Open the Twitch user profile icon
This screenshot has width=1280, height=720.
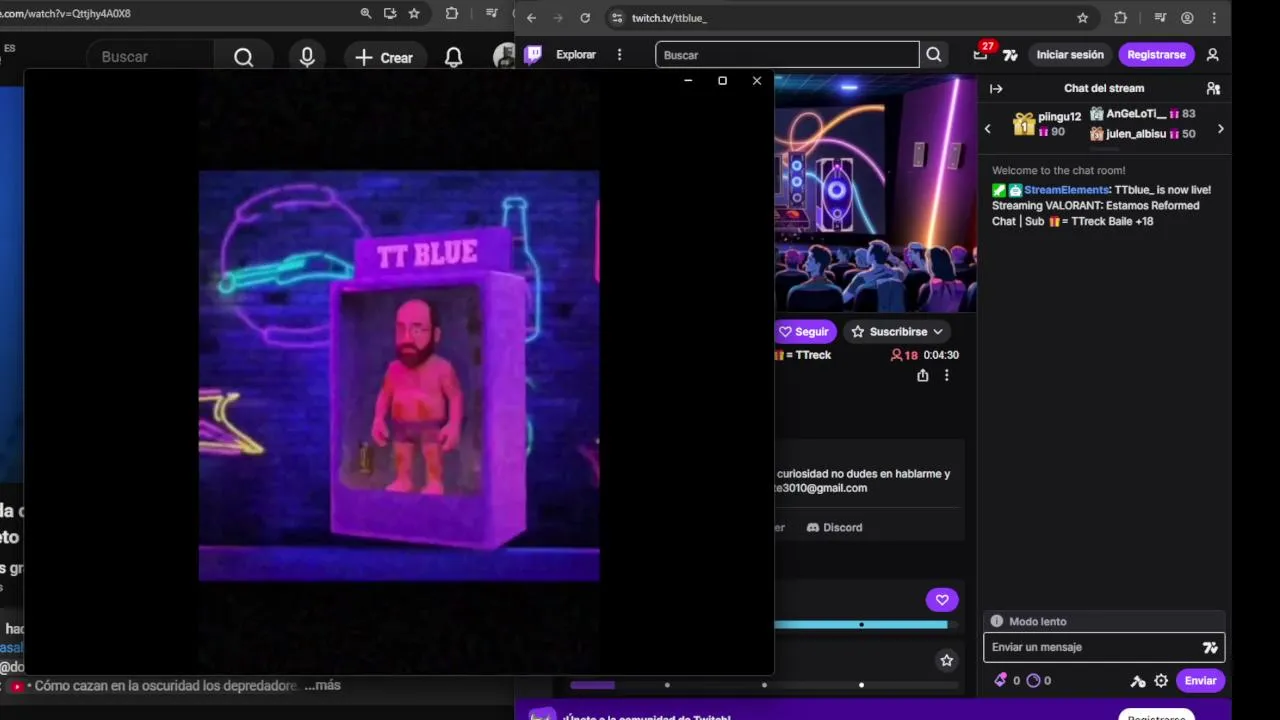point(1213,55)
